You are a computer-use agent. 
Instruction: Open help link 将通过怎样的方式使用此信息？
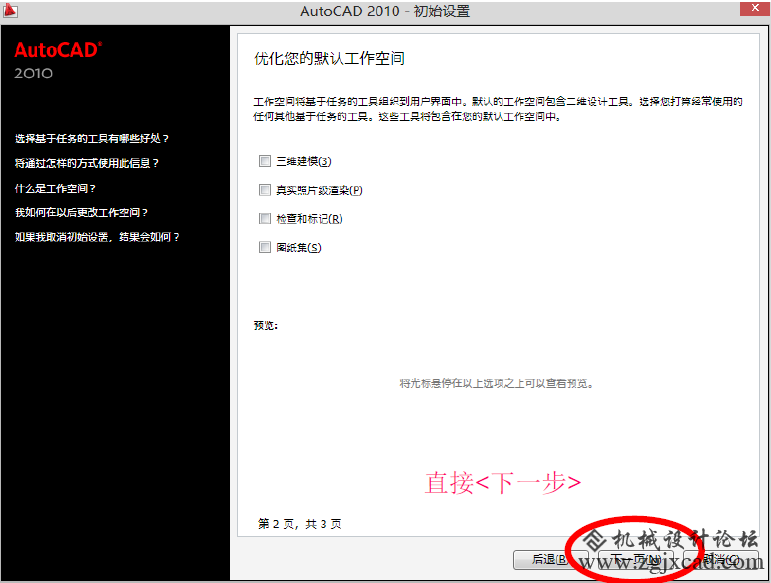[x=87, y=163]
